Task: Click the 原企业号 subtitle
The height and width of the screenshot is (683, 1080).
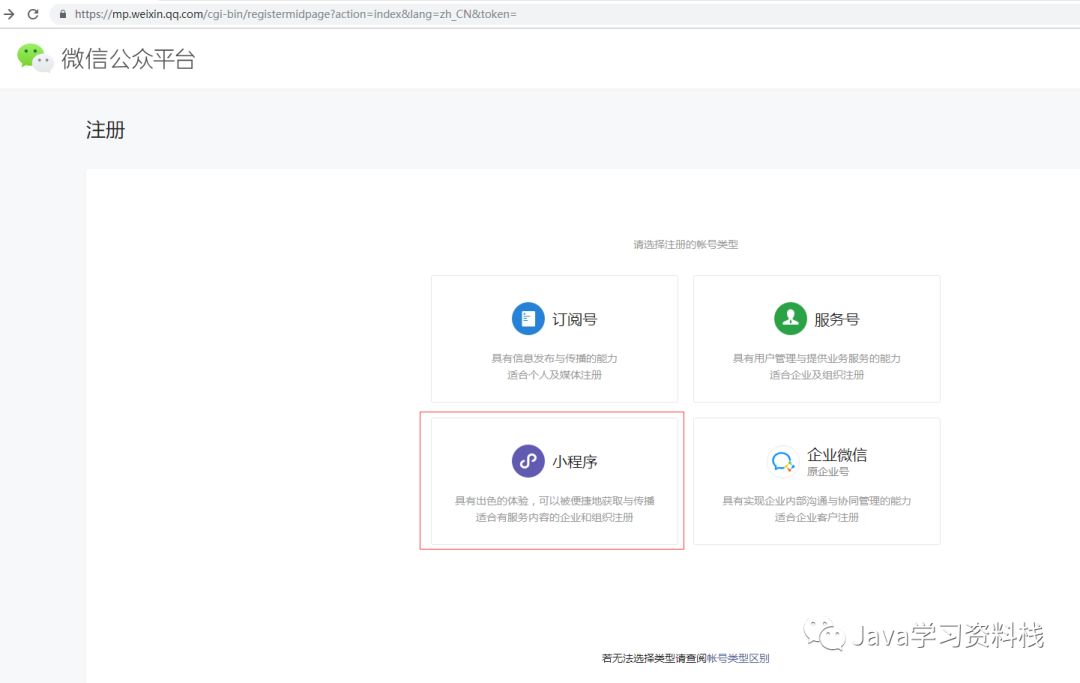Action: [x=828, y=472]
